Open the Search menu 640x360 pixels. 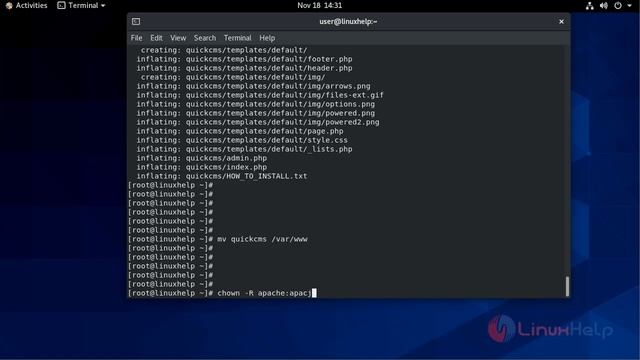[x=205, y=38]
